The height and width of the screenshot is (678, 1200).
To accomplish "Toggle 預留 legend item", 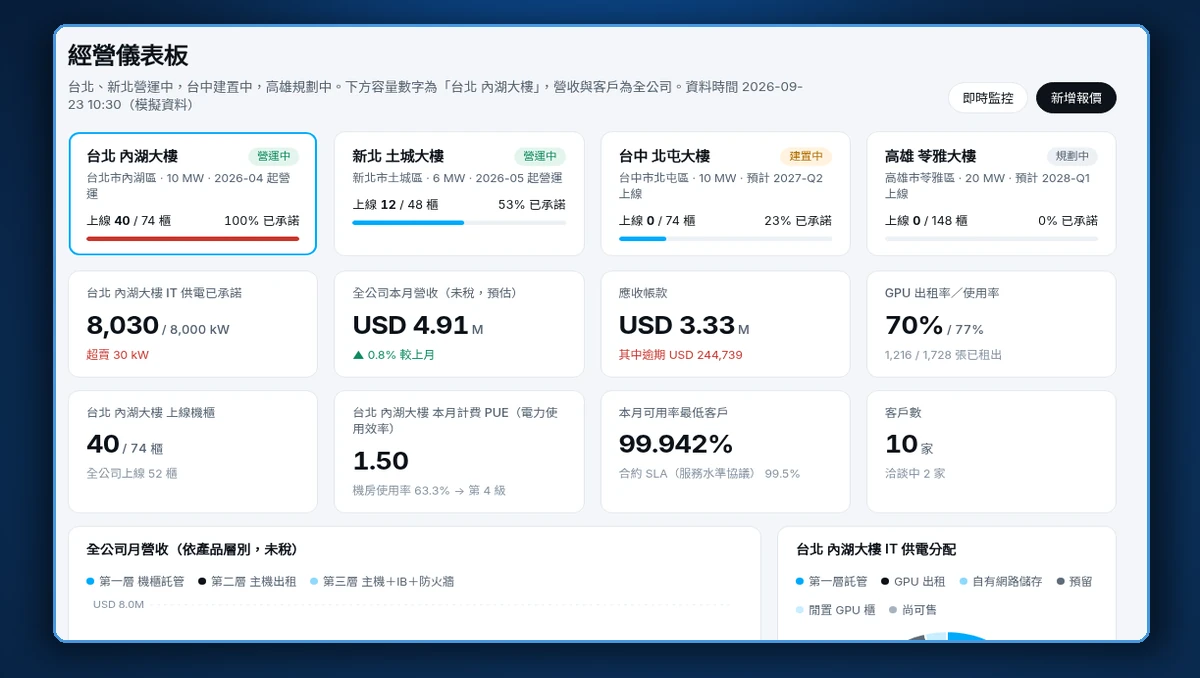I will coord(1075,581).
